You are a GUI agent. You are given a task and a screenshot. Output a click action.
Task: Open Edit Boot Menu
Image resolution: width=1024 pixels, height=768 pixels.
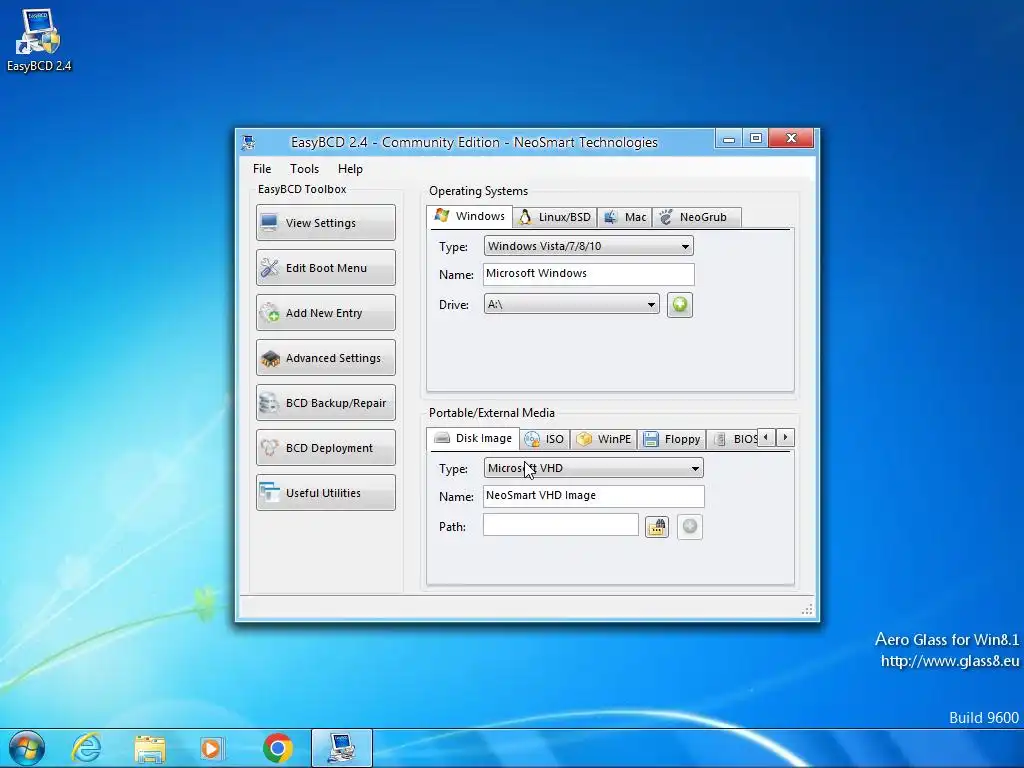[326, 268]
